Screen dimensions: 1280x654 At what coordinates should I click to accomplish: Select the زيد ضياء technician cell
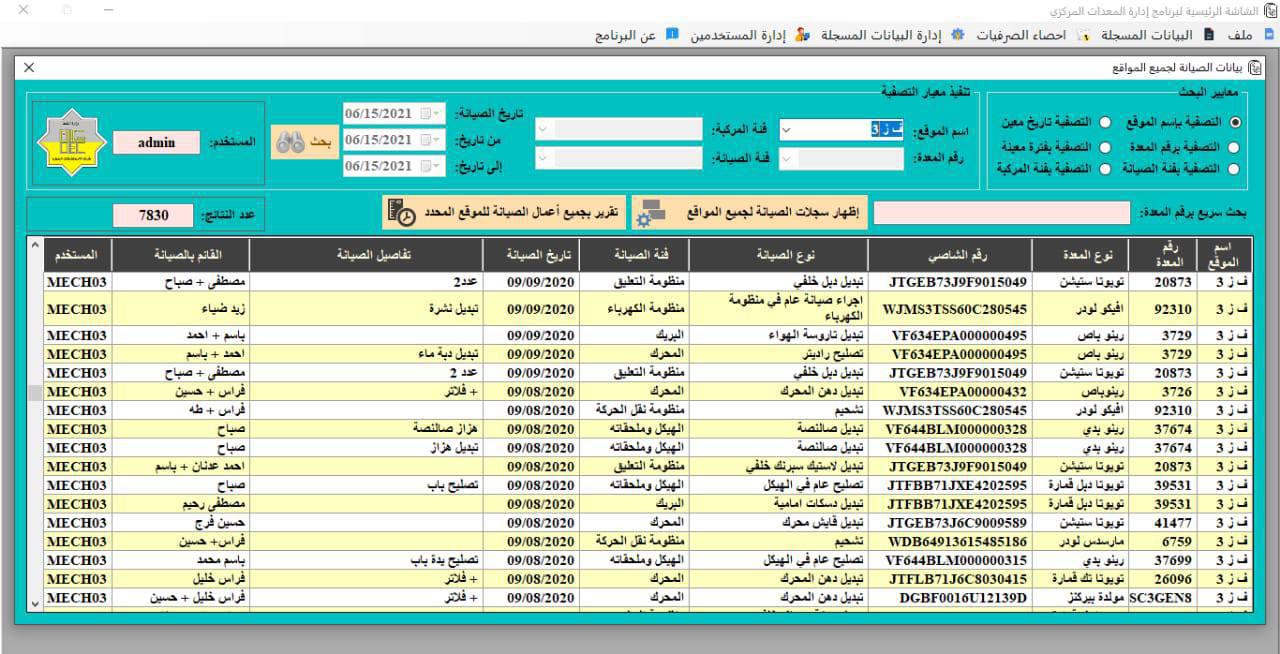(180, 309)
